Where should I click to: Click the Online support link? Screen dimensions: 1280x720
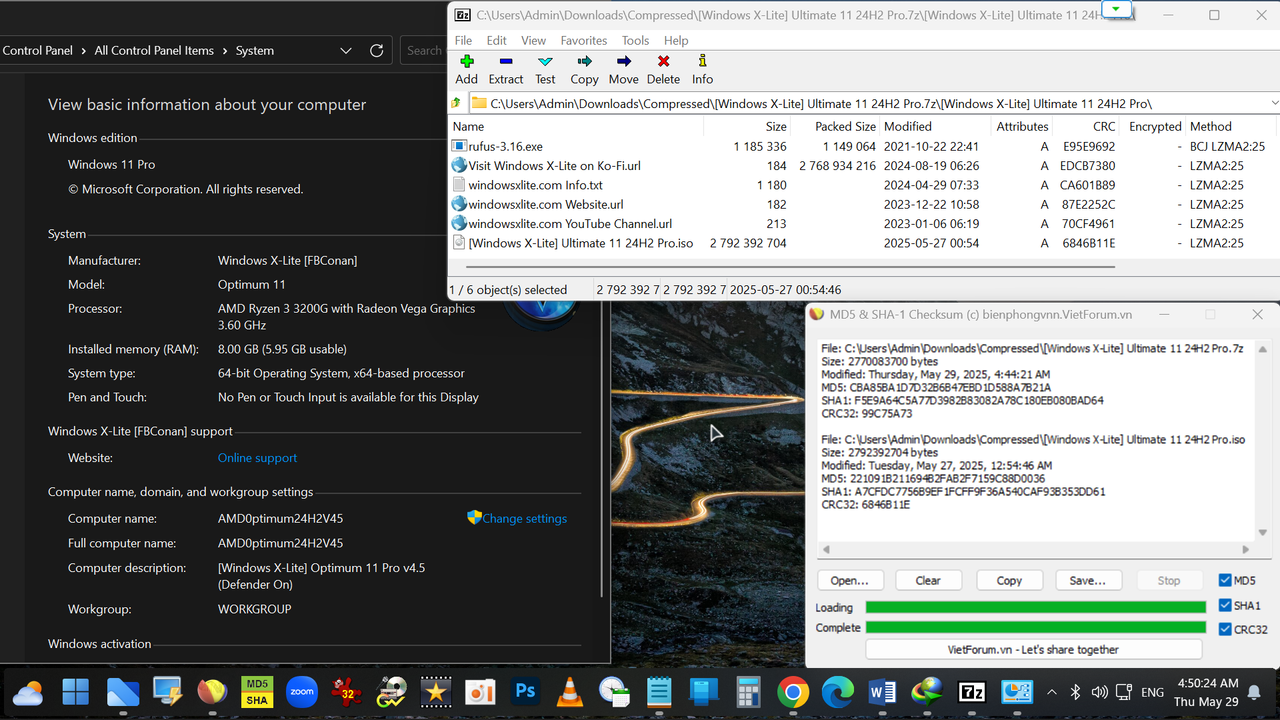coord(257,457)
